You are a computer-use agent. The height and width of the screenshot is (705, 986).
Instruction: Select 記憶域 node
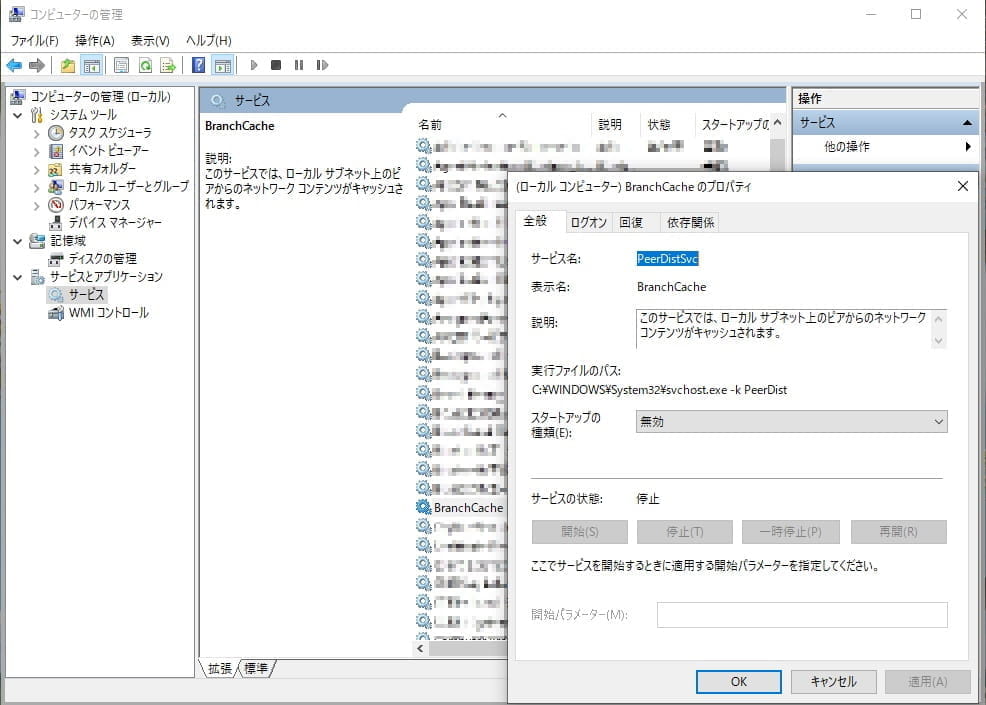[68, 241]
